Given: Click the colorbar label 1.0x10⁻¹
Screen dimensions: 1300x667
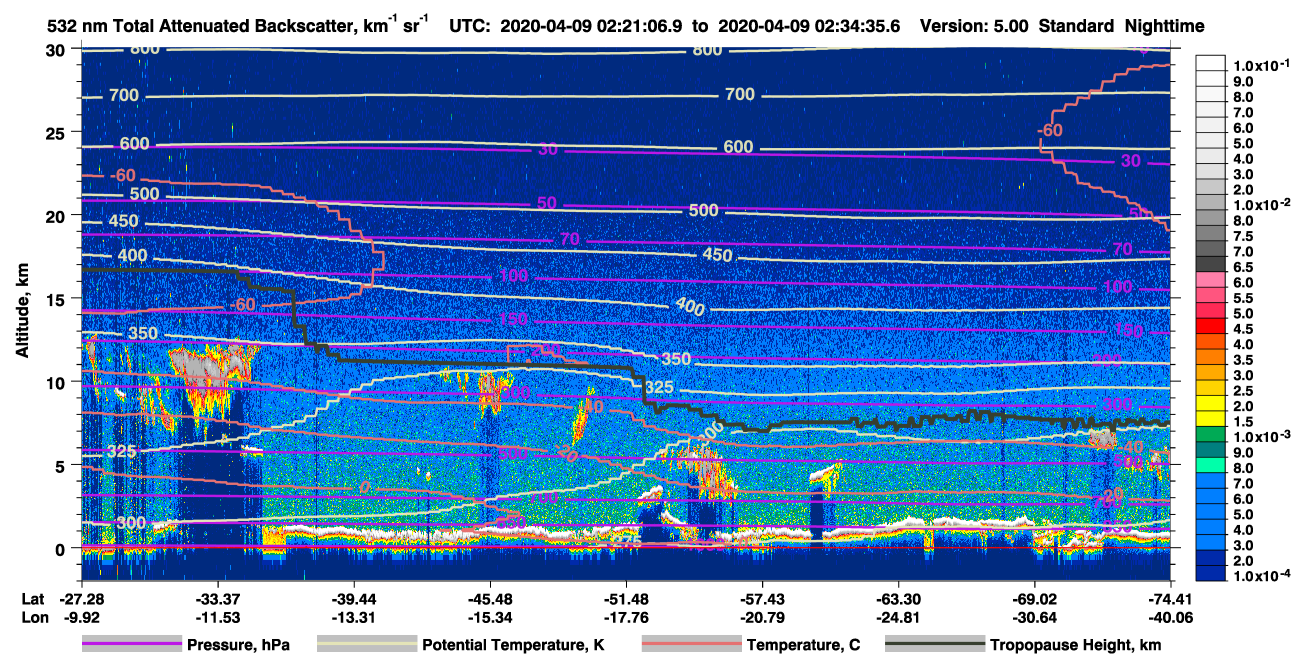Looking at the screenshot, I should coord(1262,65).
